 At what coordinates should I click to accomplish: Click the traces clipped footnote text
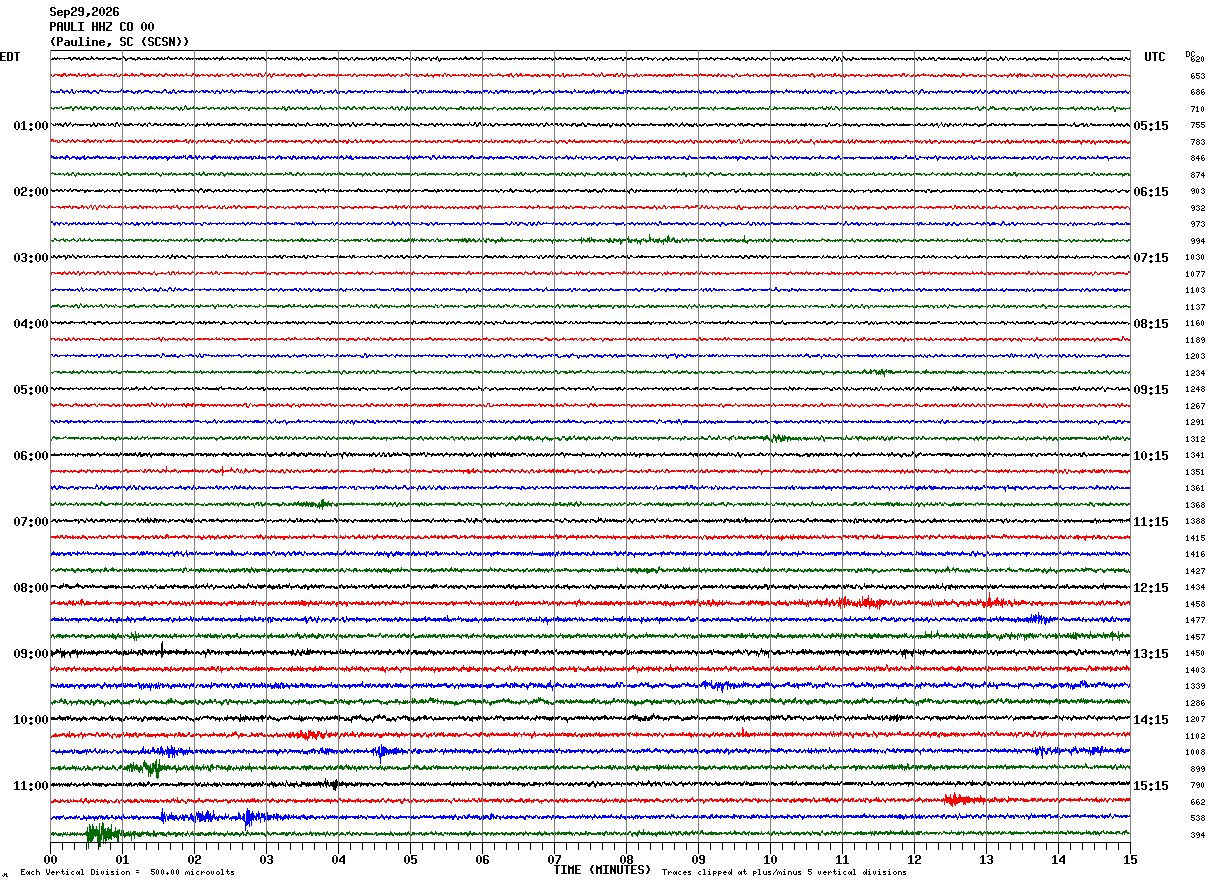784,872
